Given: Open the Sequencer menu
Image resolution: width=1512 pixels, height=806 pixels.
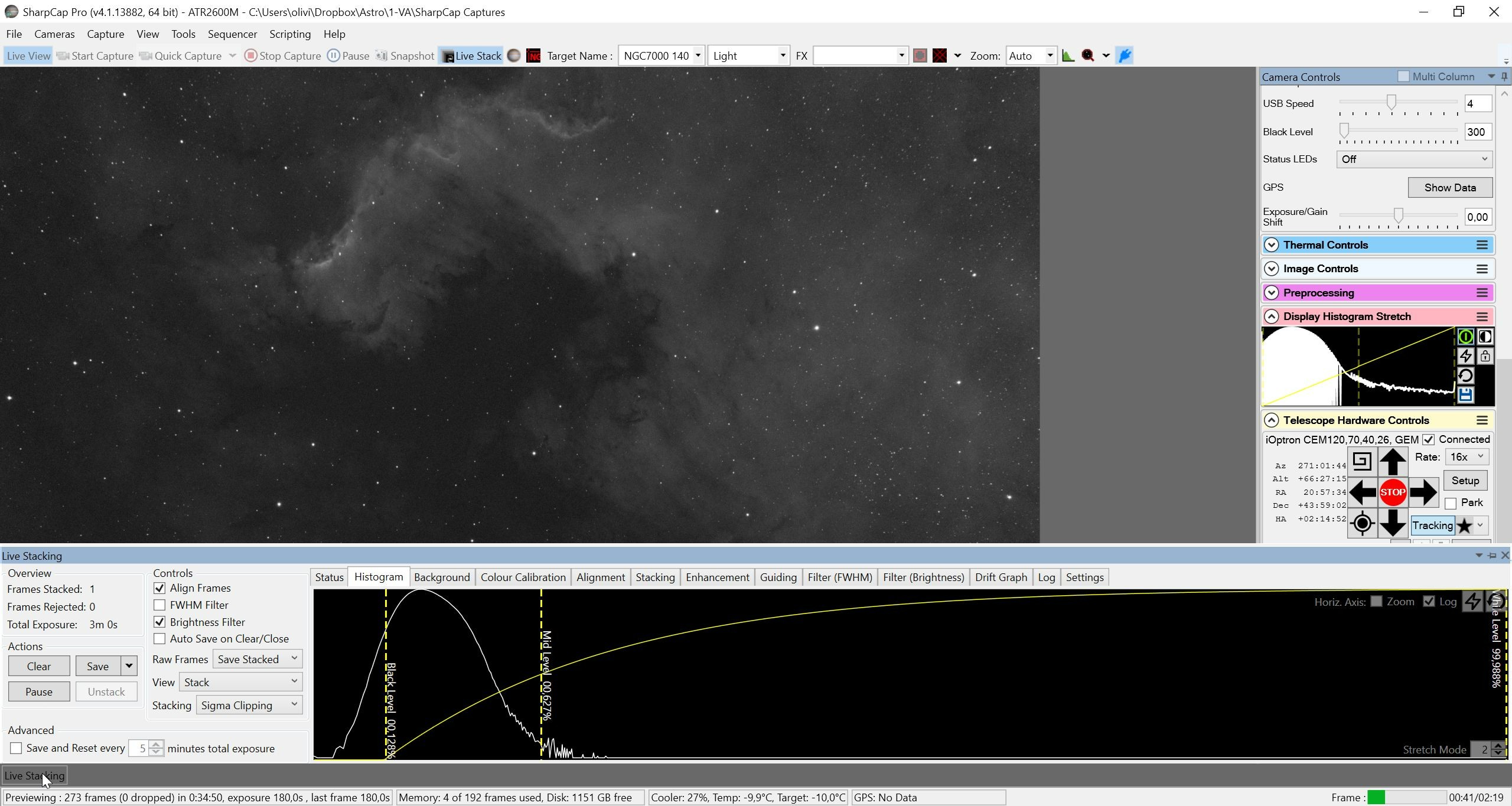Looking at the screenshot, I should 232,34.
